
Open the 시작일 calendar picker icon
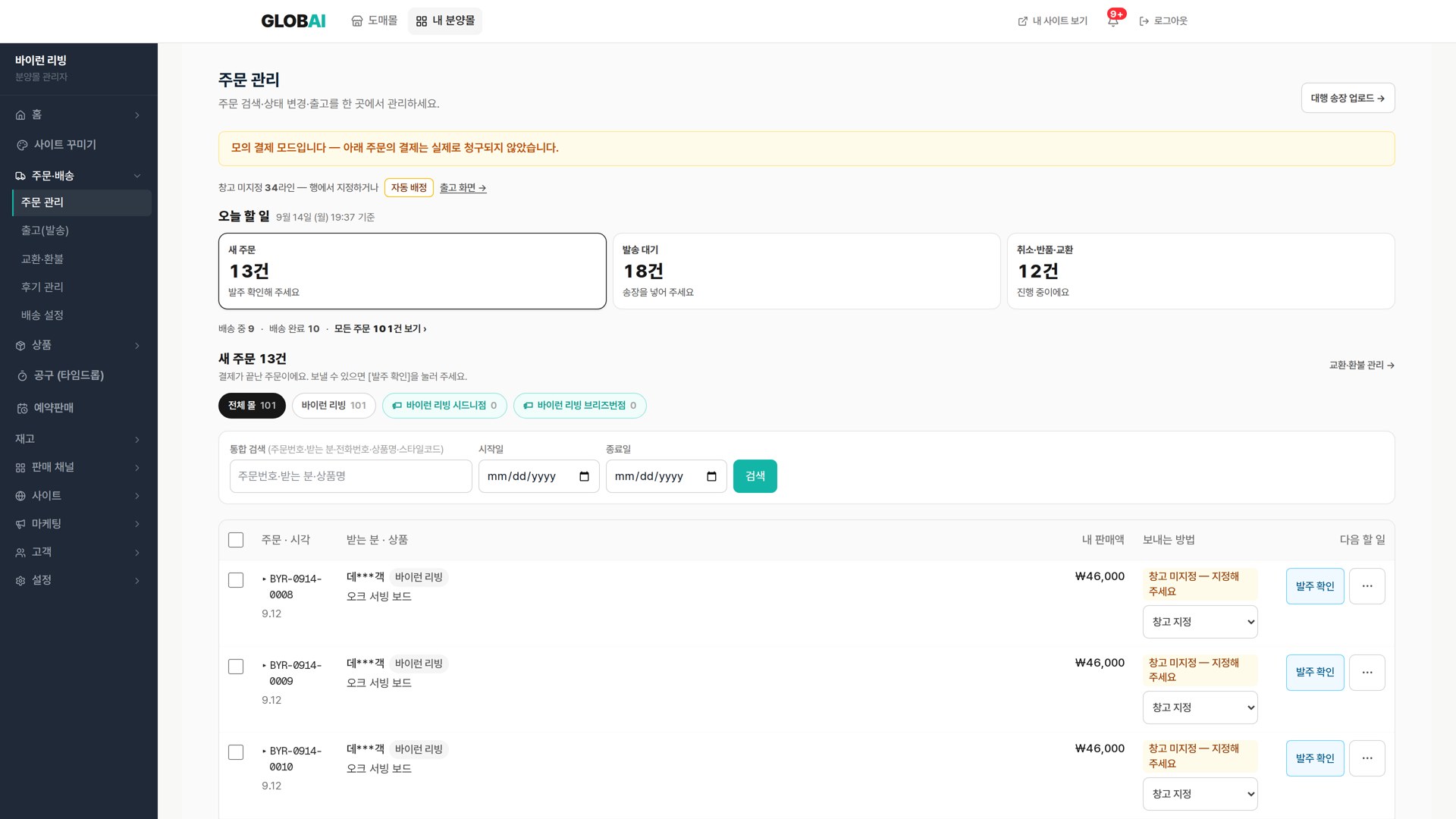584,476
